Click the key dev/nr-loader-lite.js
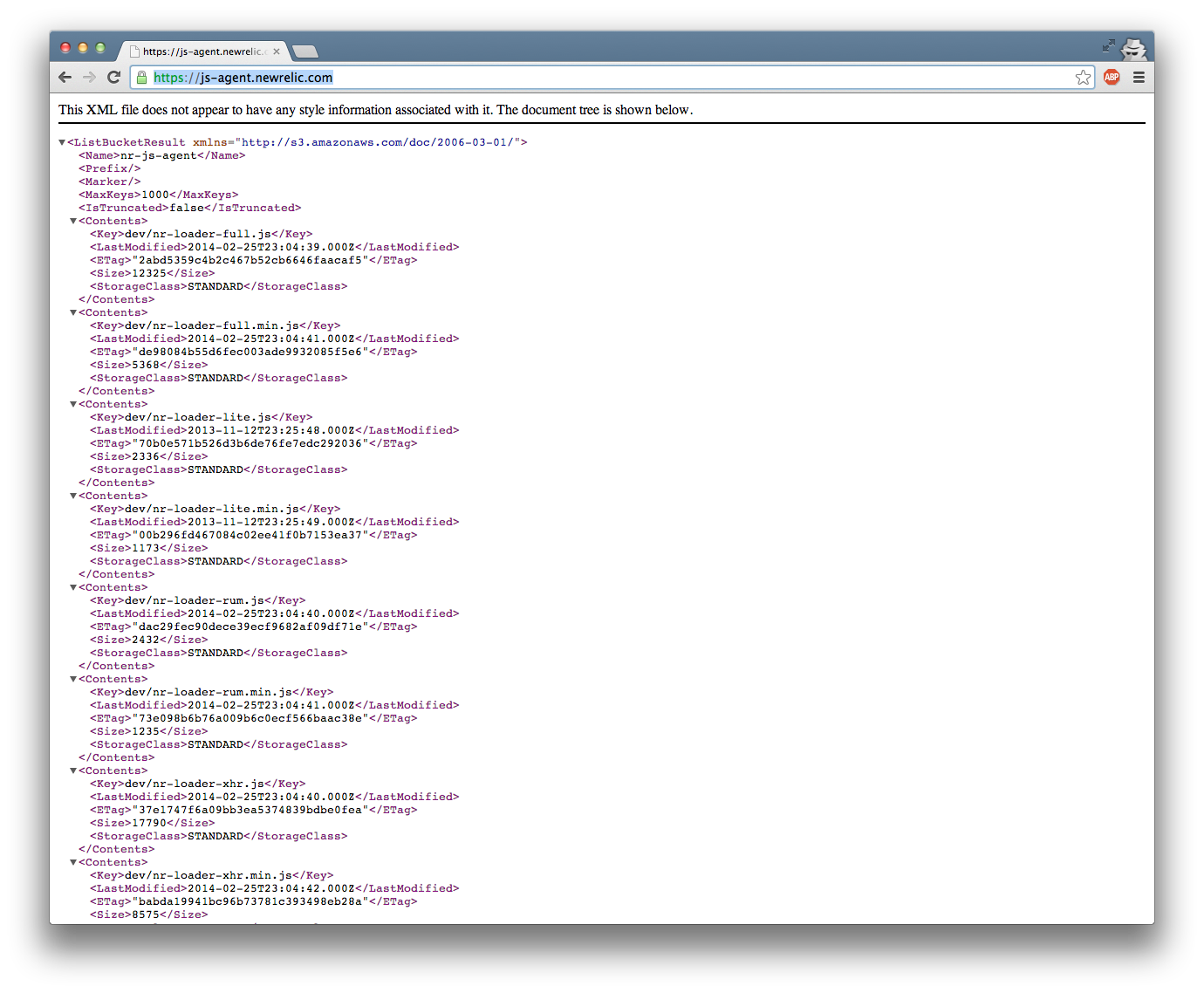1204x993 pixels. [x=198, y=417]
